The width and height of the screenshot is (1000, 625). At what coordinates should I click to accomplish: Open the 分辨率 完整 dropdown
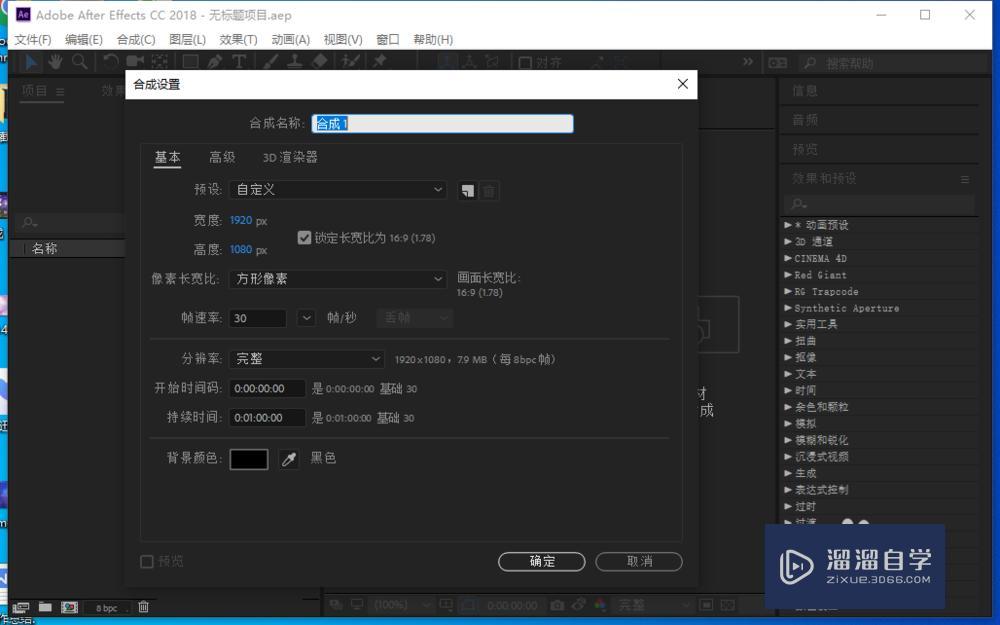point(307,358)
